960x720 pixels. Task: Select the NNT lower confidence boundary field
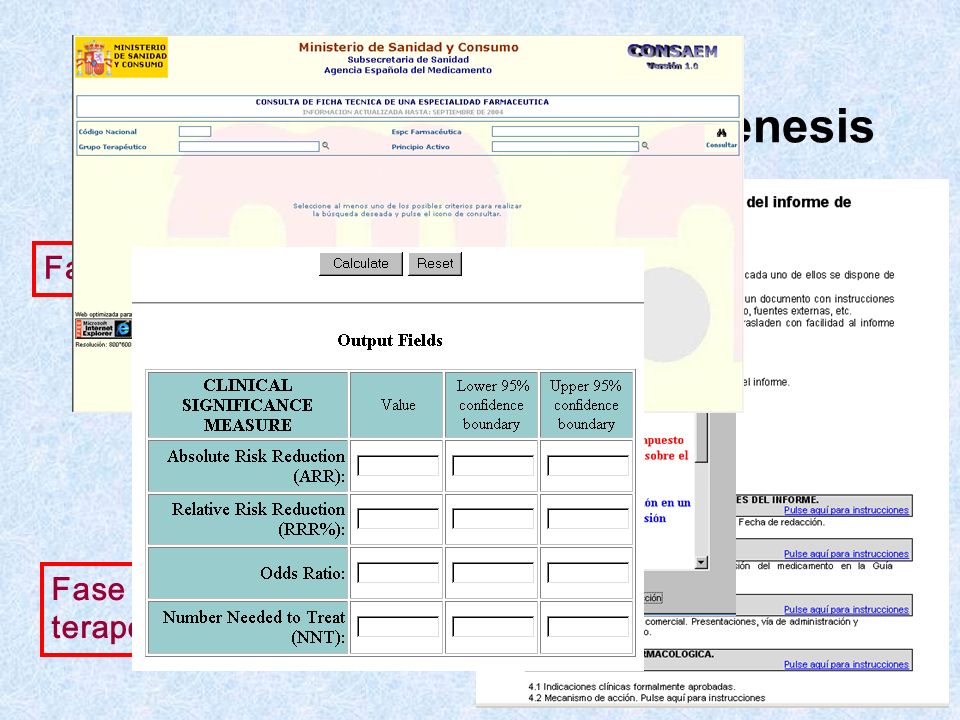tap(493, 627)
